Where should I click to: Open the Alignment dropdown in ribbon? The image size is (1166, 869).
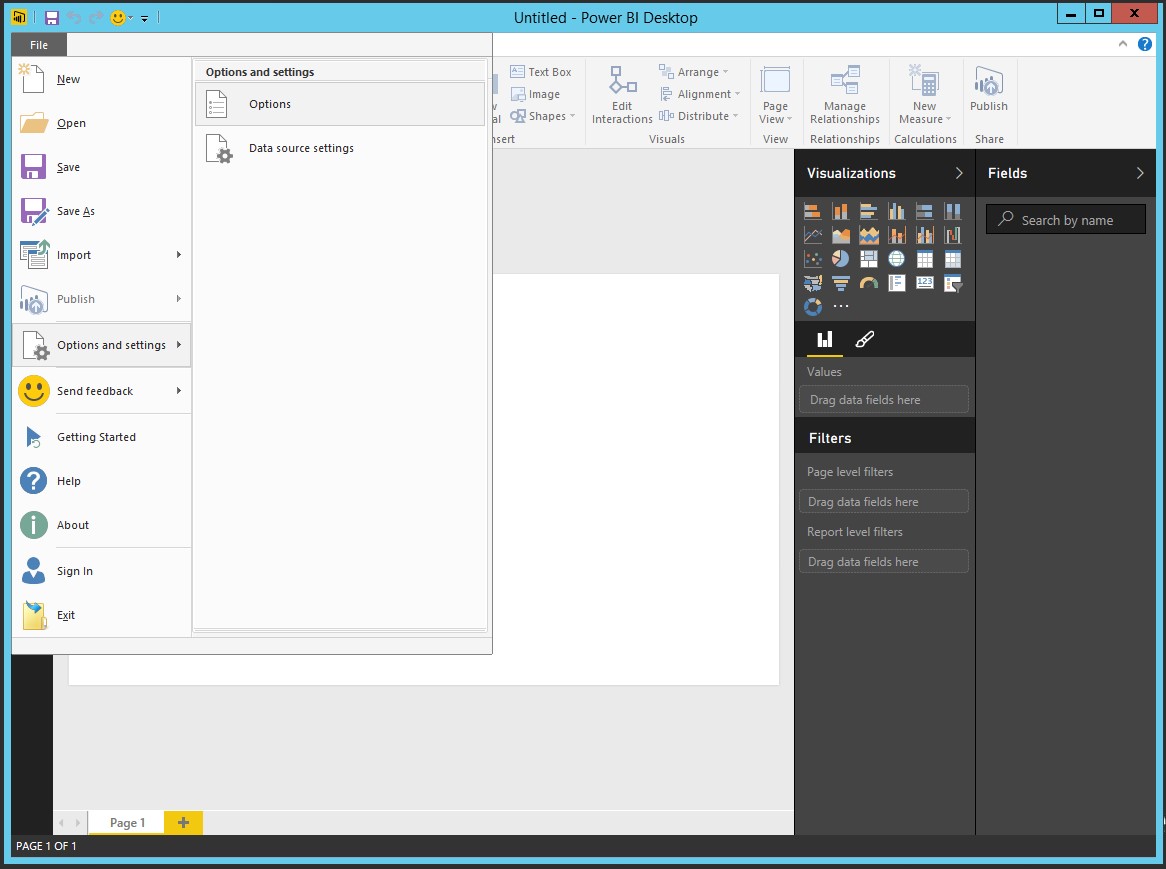tap(700, 94)
